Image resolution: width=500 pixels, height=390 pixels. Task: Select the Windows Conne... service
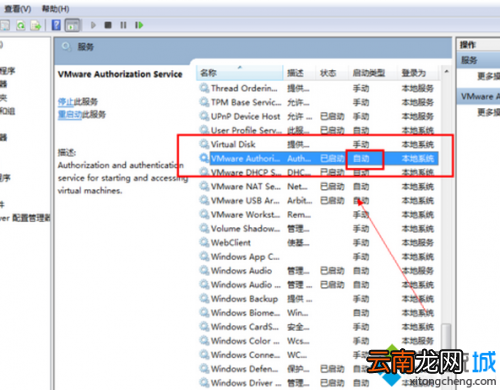pos(318,355)
